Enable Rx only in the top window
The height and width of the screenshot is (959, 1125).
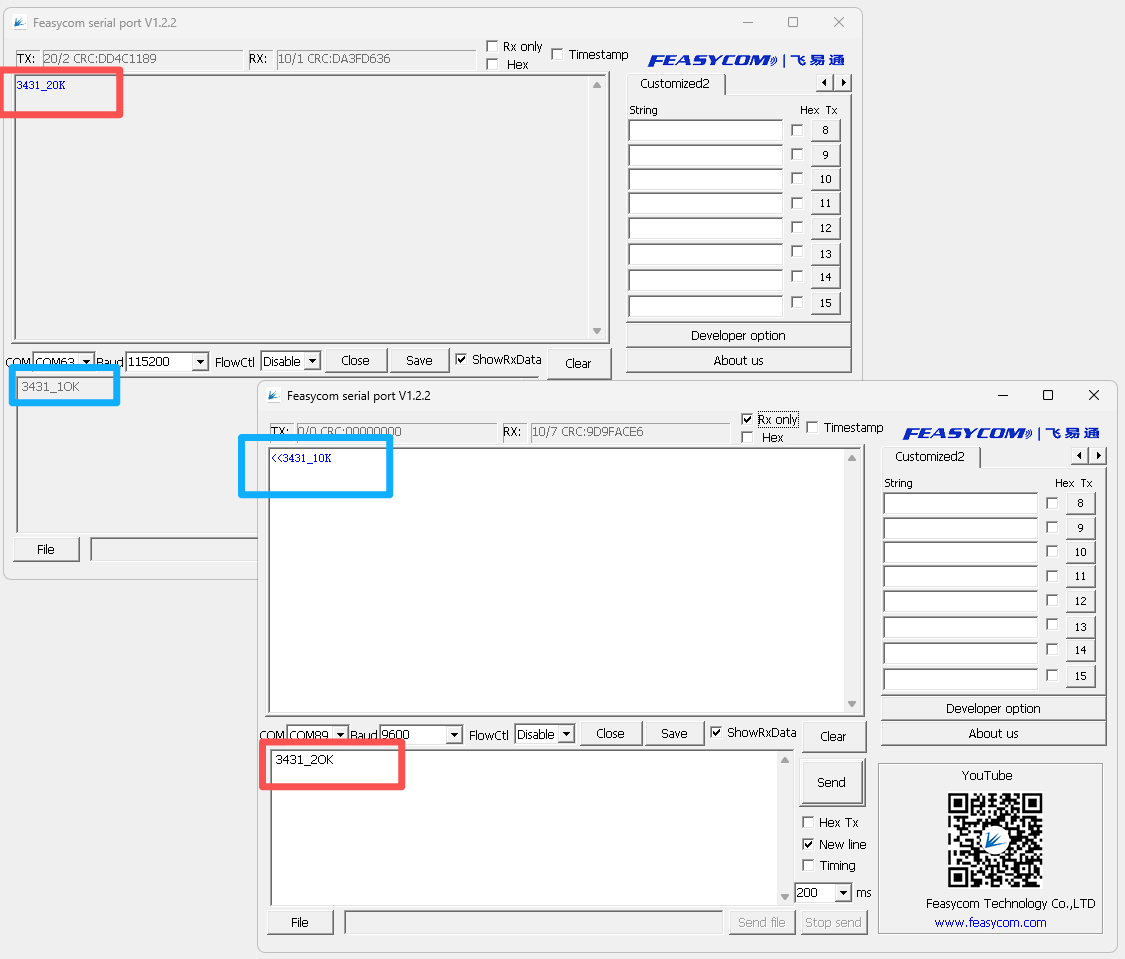pos(492,46)
